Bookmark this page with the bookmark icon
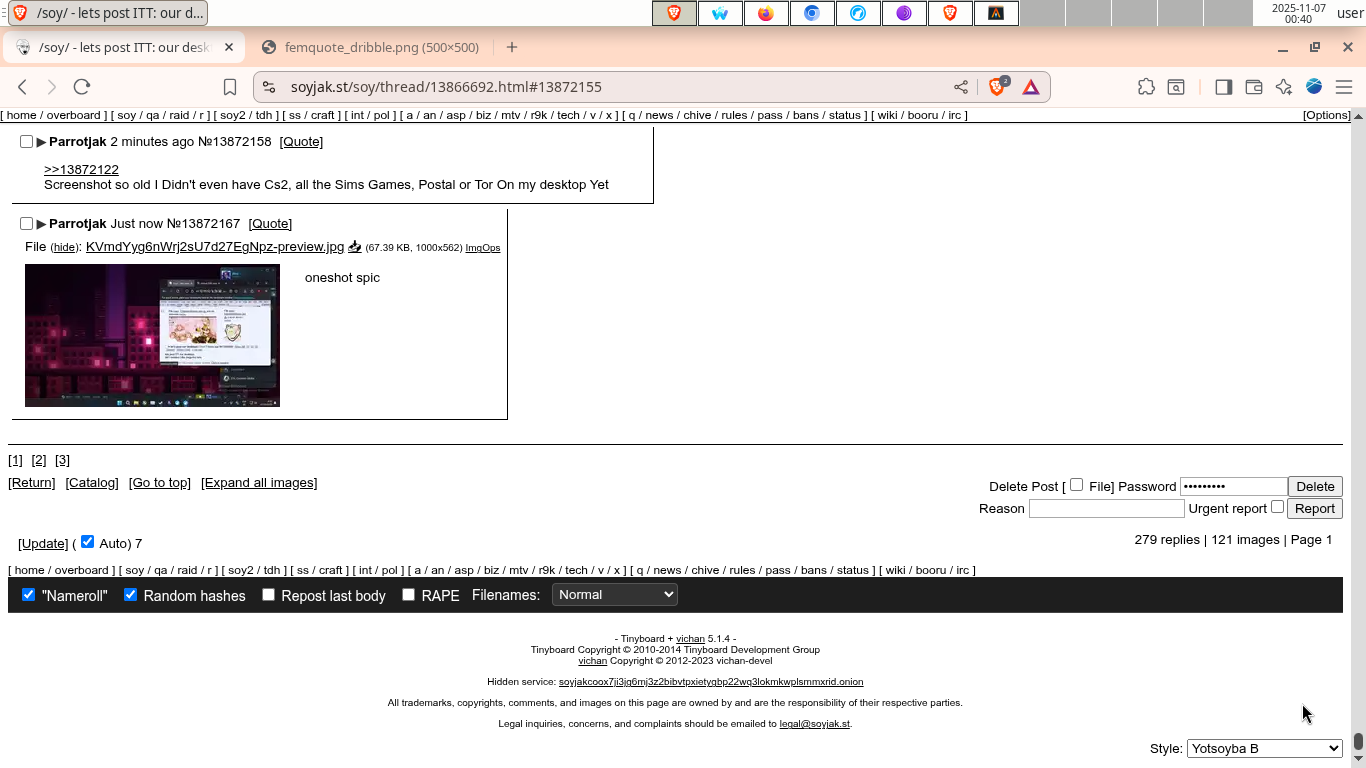The width and height of the screenshot is (1366, 768). coord(230,87)
